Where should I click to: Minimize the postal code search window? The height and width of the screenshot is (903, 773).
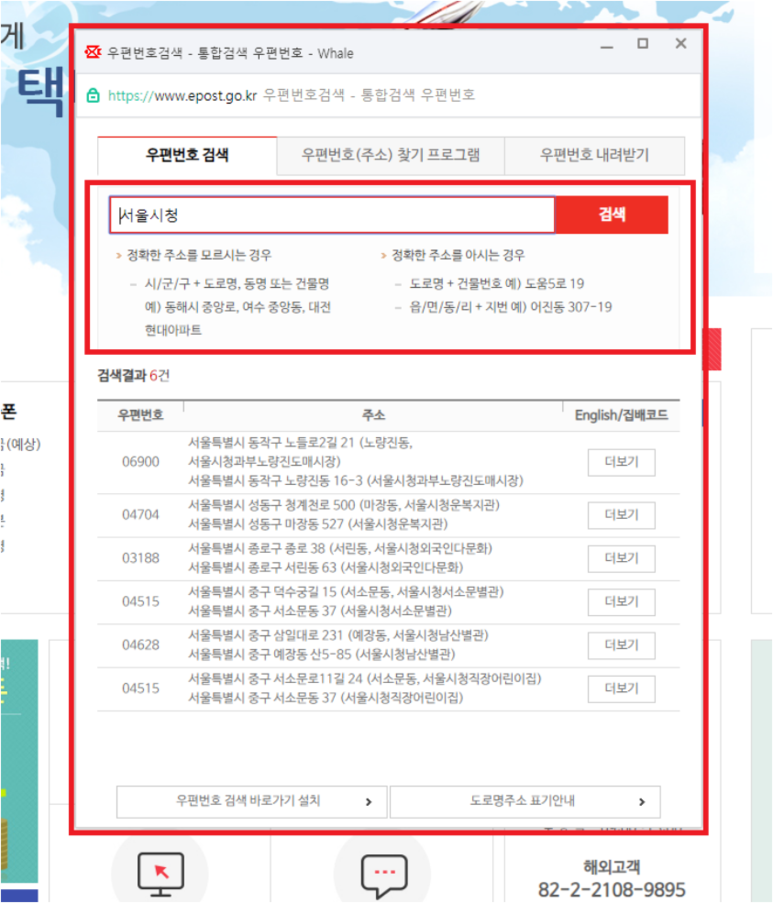607,45
